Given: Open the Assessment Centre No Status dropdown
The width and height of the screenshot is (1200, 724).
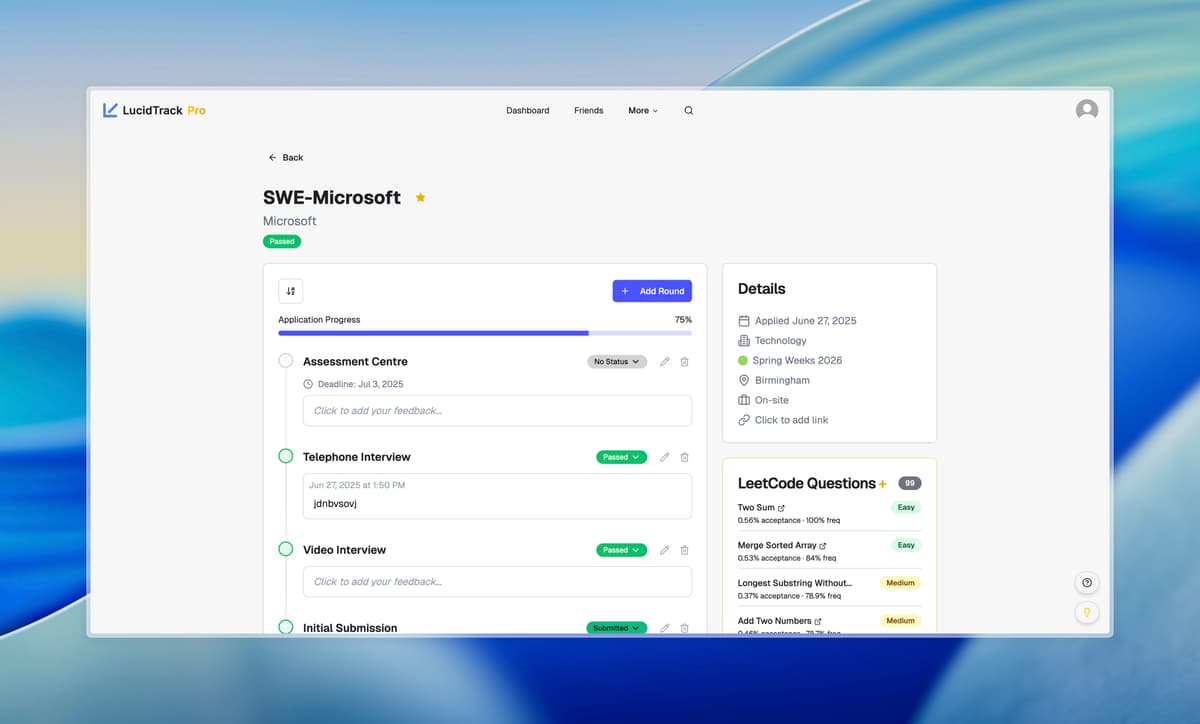Looking at the screenshot, I should 617,362.
